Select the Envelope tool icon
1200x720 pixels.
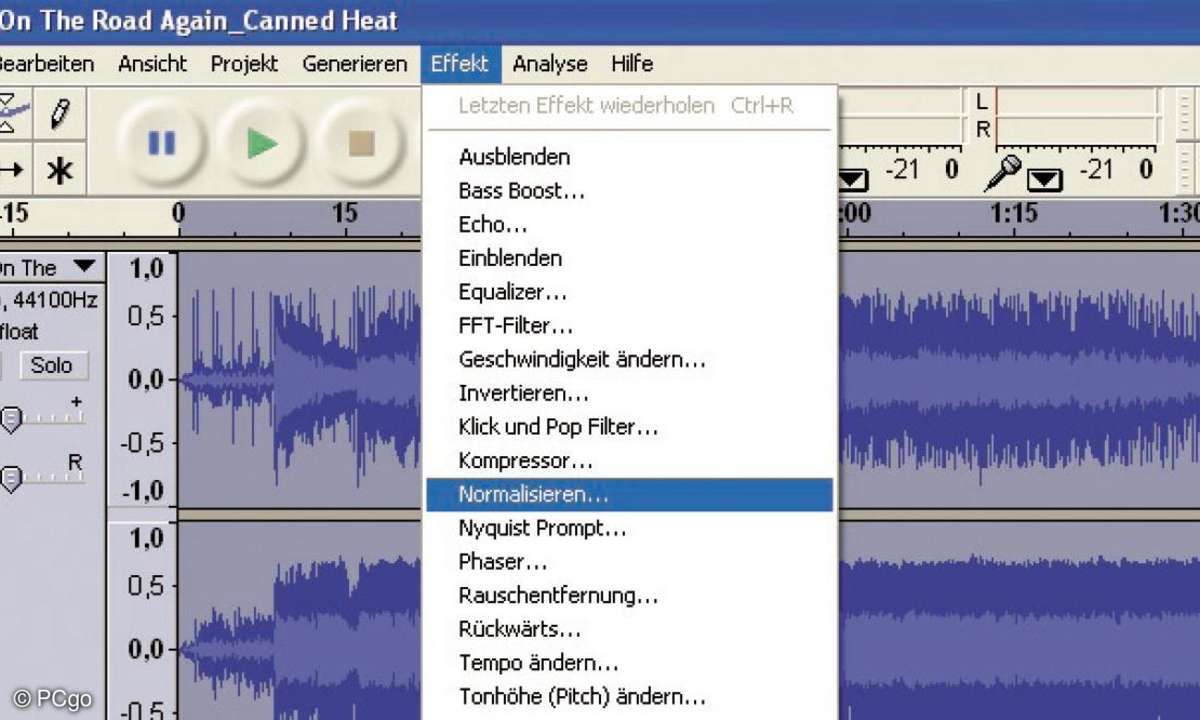15,114
